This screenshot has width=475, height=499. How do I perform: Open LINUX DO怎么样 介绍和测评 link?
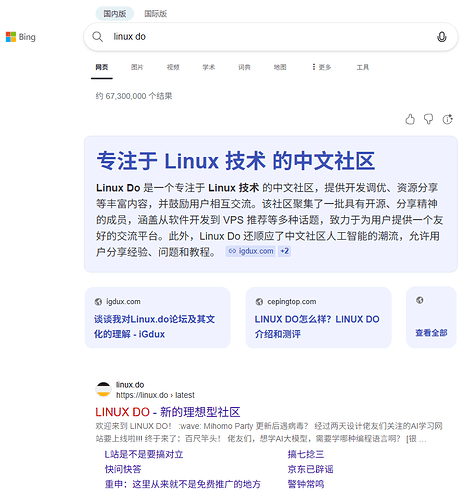(317, 326)
